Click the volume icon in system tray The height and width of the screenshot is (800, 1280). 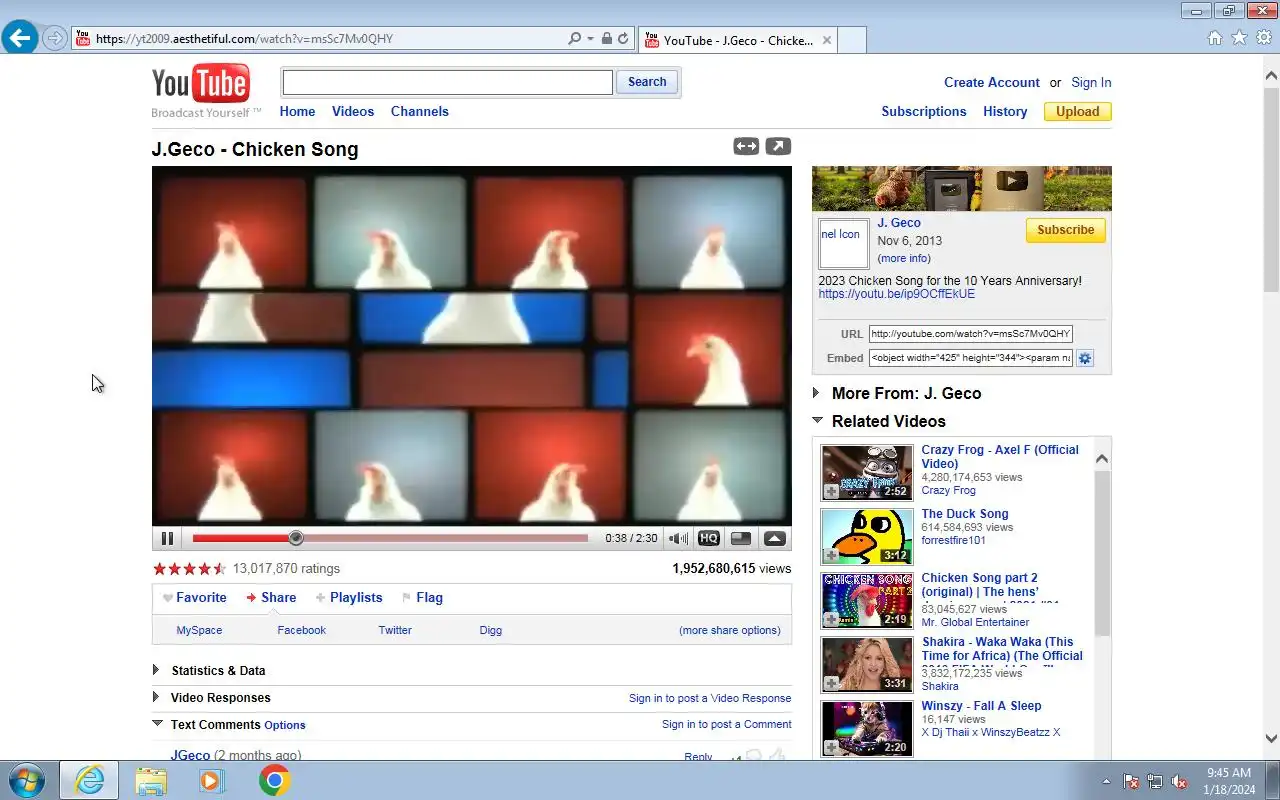point(1179,781)
